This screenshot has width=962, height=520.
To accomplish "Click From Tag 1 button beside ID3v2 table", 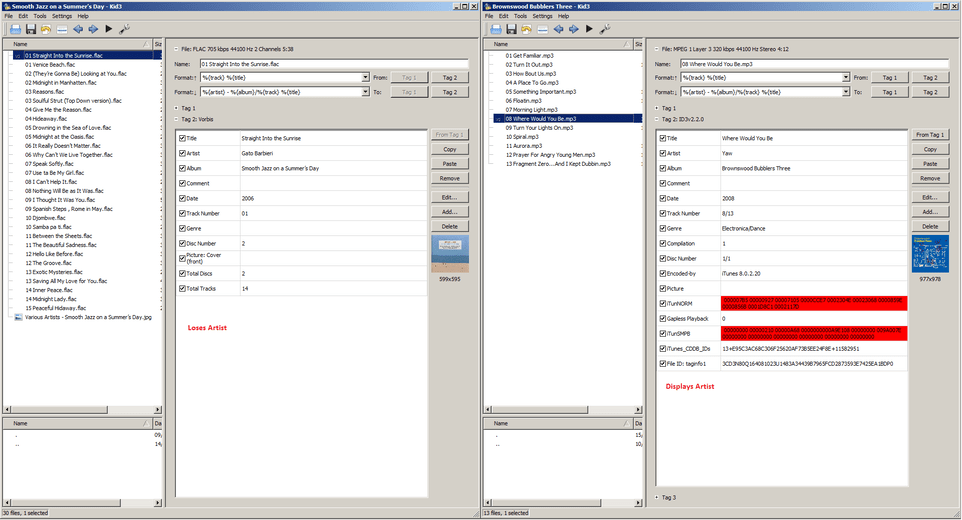I will pos(930,134).
